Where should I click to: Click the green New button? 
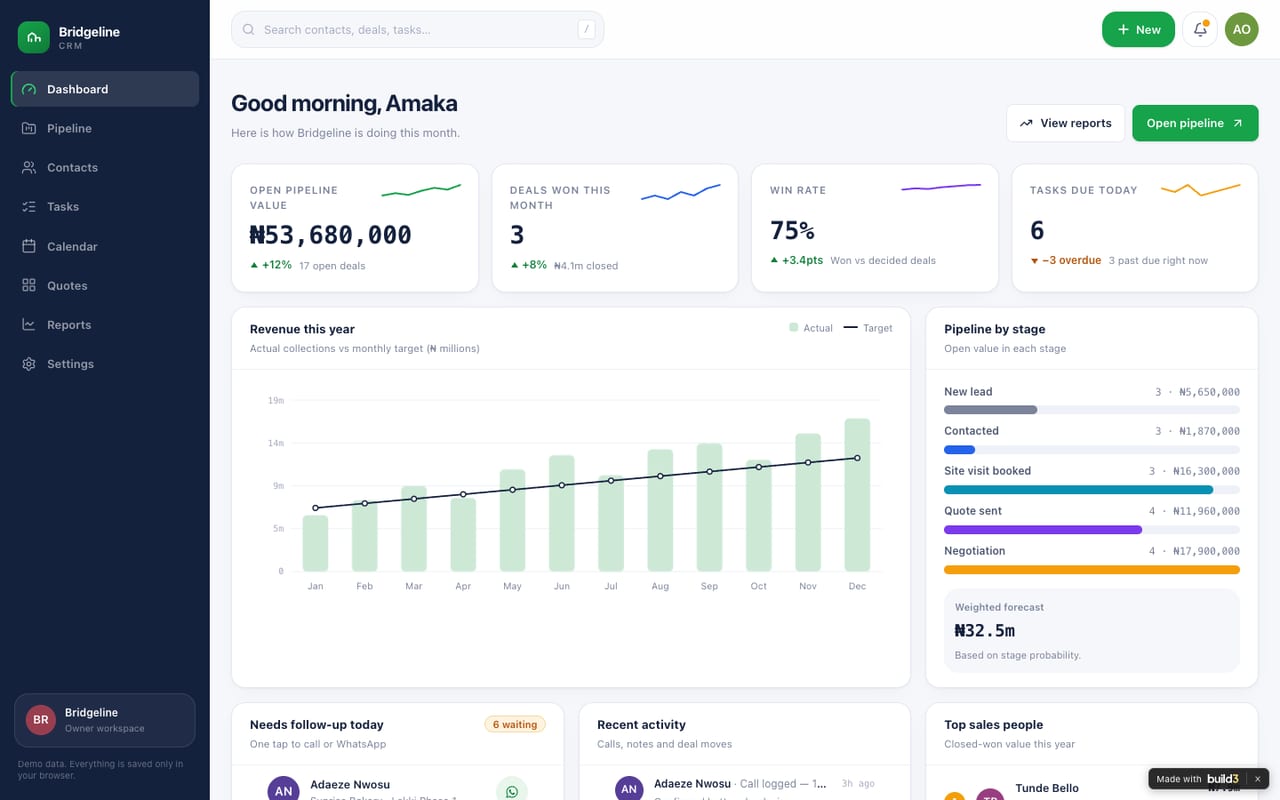(1138, 29)
